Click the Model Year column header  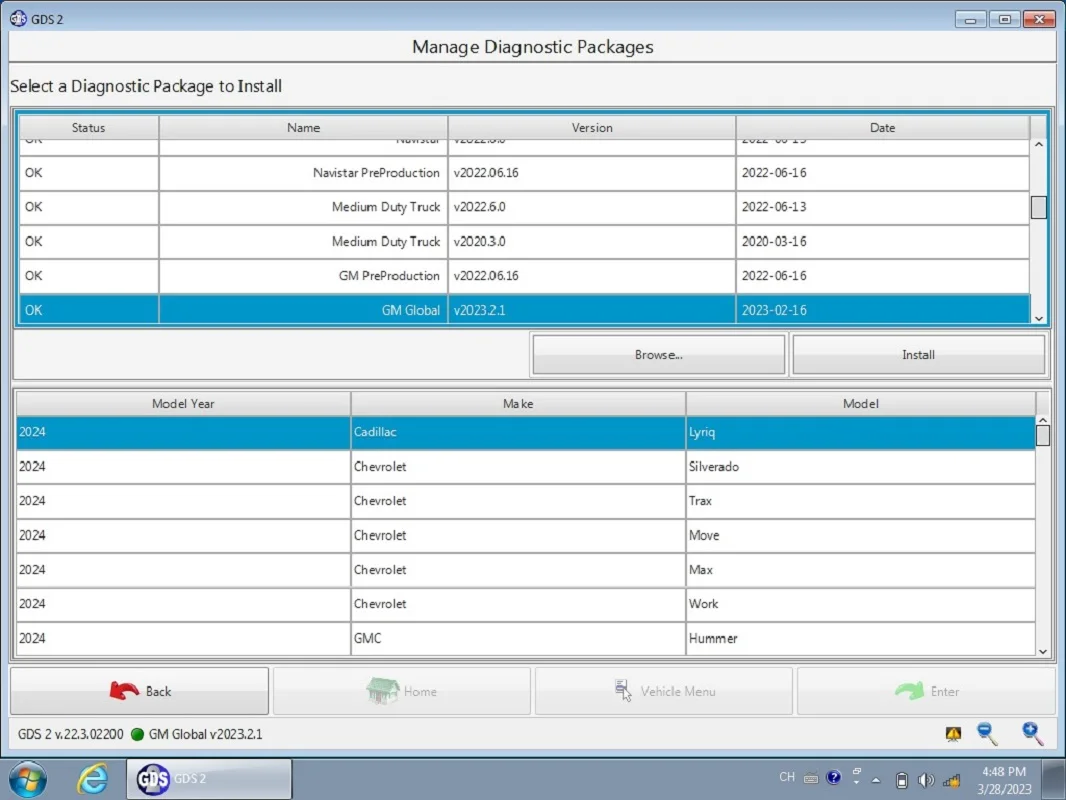(183, 404)
